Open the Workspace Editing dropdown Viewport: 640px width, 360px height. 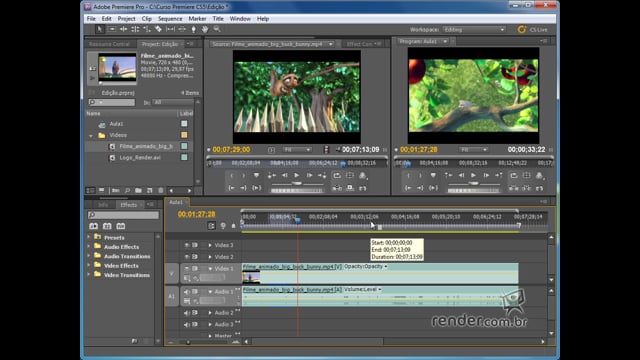[x=474, y=30]
